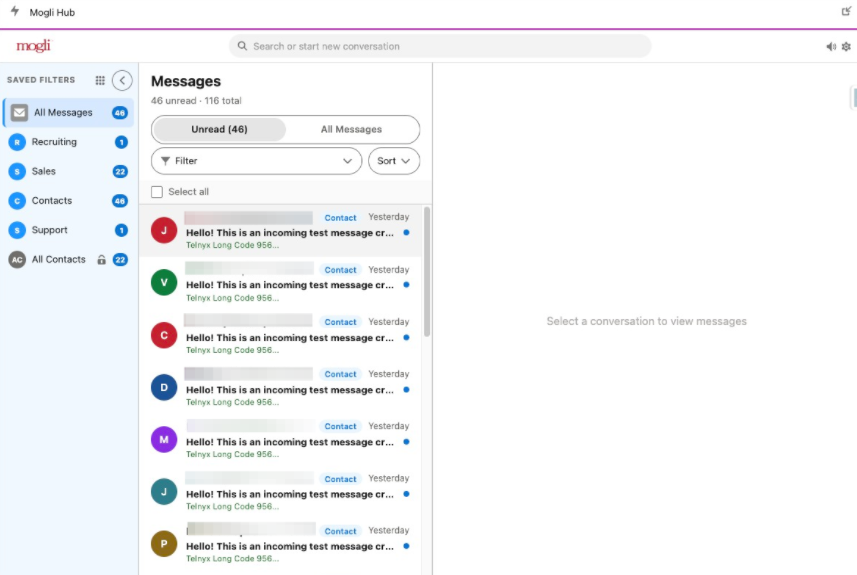Click the brown P avatar
Screen dimensions: 857x575
coord(164,544)
